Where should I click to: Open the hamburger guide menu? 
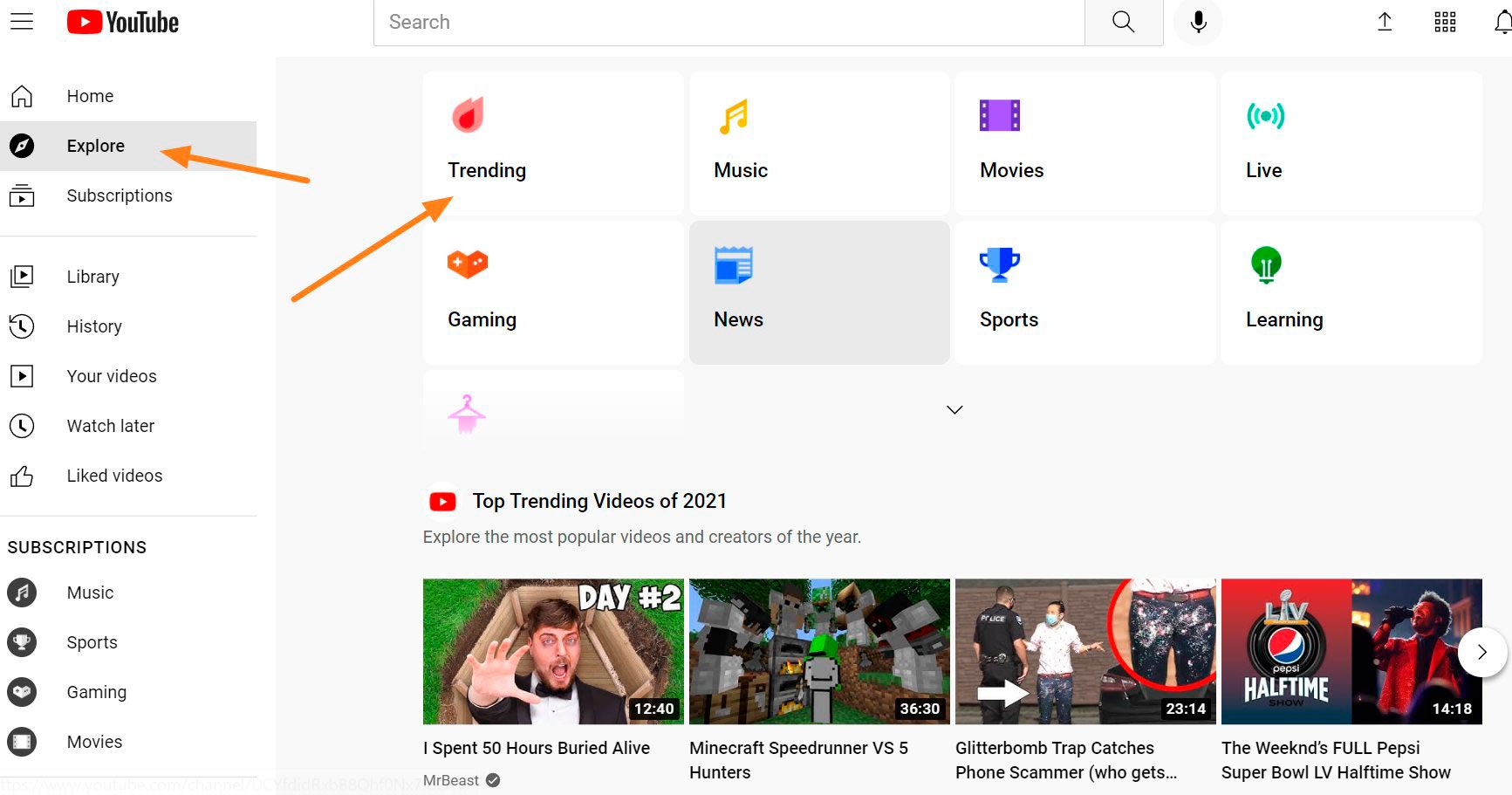pos(22,22)
